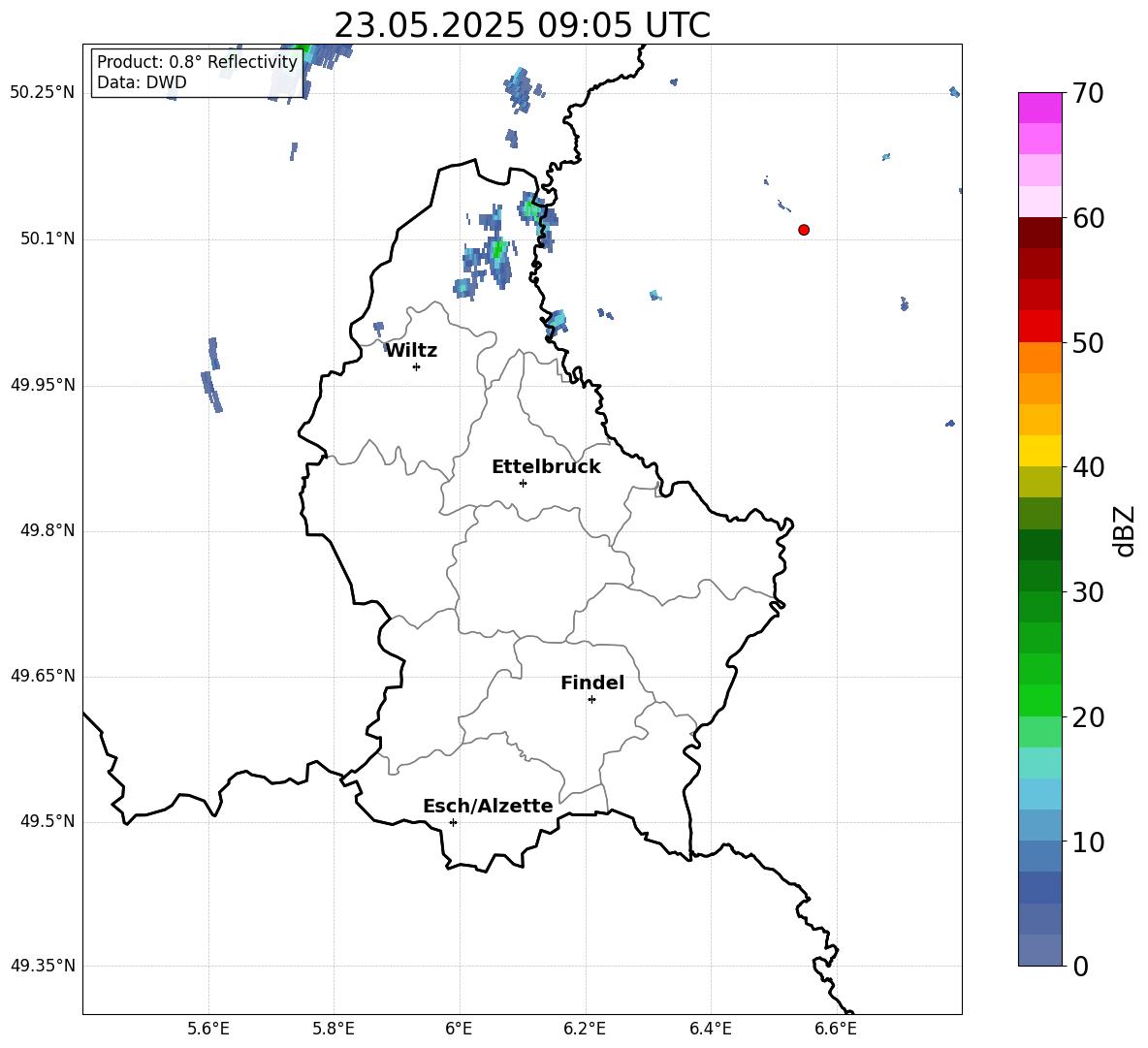Click the dBZ colorbar axis label
The width and height of the screenshot is (1148, 1048).
1125,530
